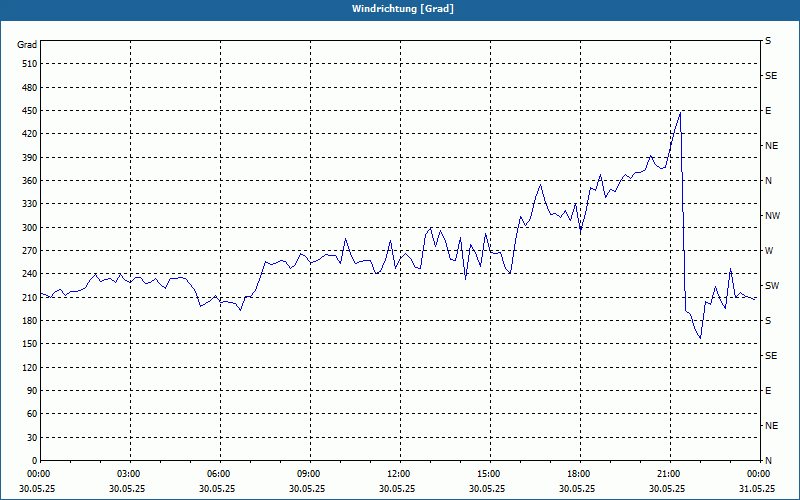Image resolution: width=800 pixels, height=500 pixels.
Task: Click the date 31.05.25 on the x-axis
Action: point(757,489)
